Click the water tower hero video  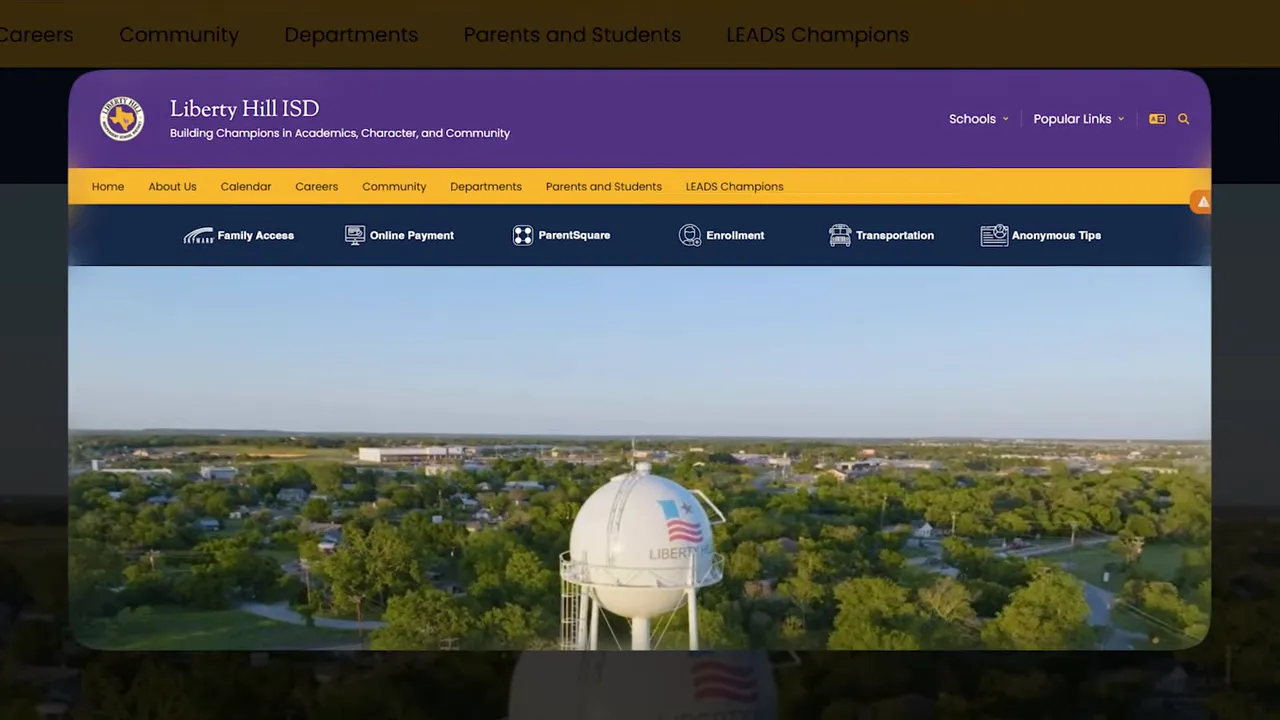pos(639,457)
